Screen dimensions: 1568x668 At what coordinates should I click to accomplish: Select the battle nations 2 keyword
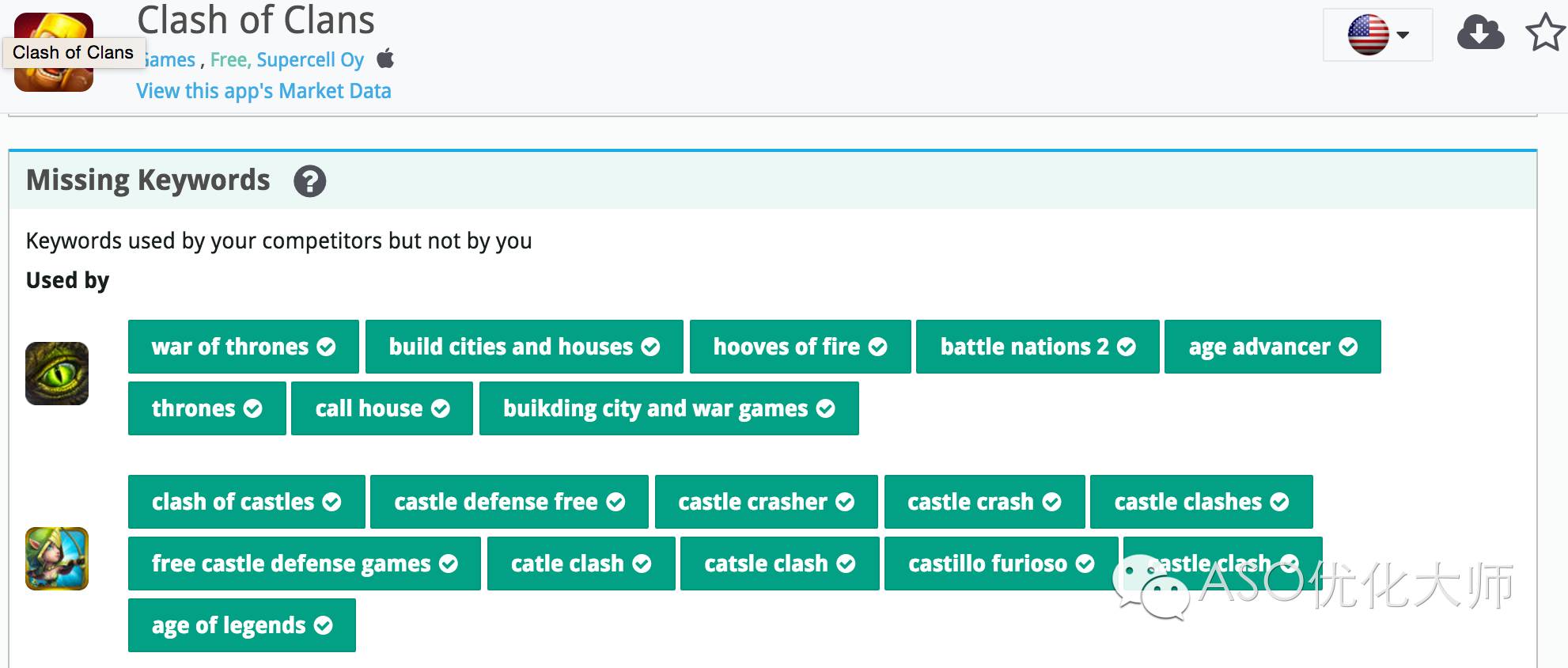[1038, 347]
